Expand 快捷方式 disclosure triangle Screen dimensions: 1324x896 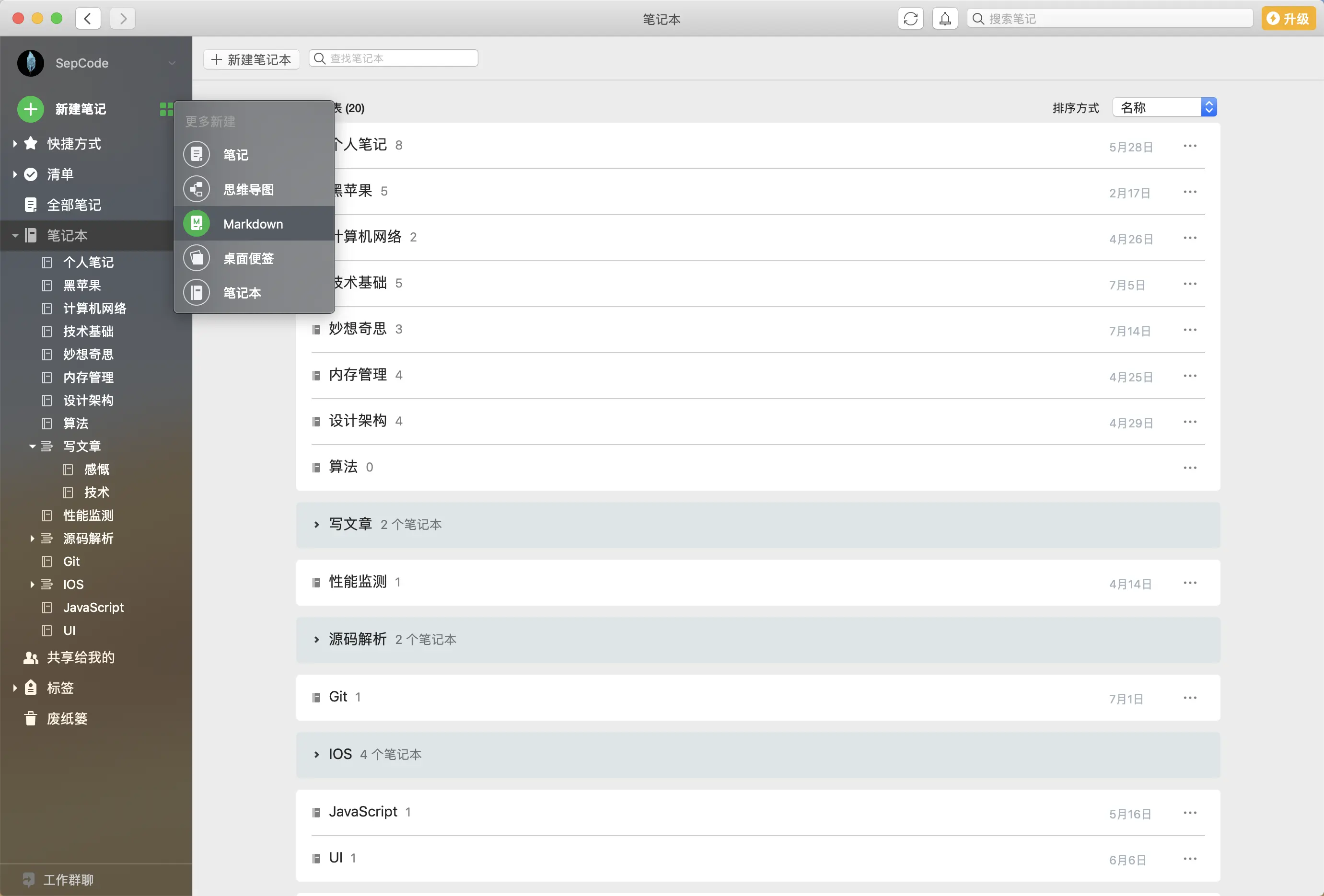[15, 144]
